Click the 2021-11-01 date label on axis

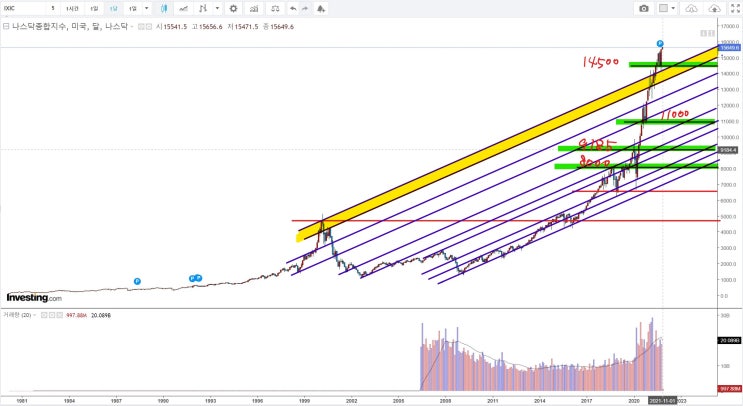tap(662, 401)
